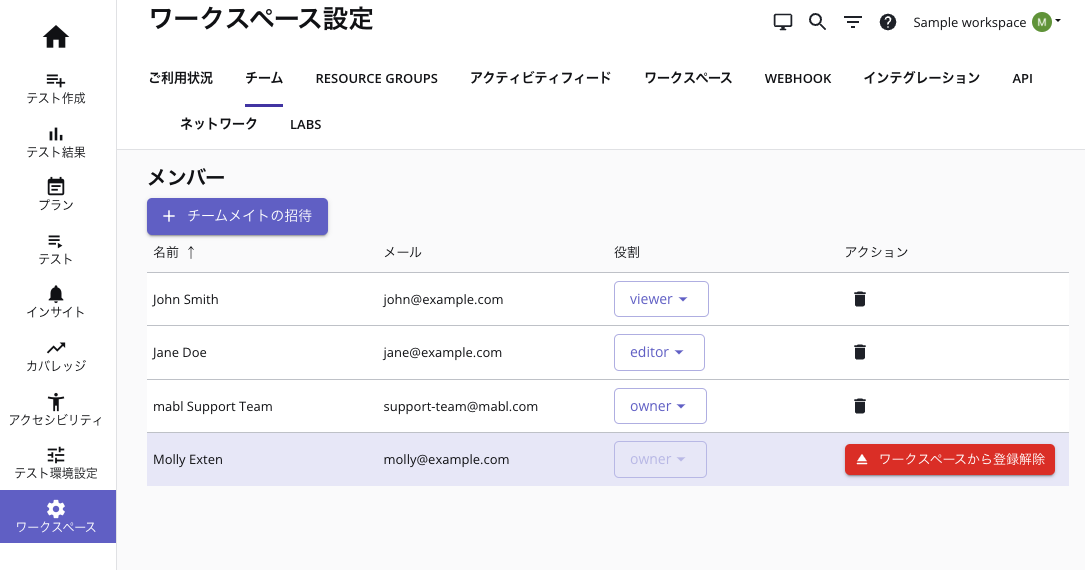This screenshot has height=570, width=1085.
Task: Open Sample workspace account menu
Action: pos(986,22)
